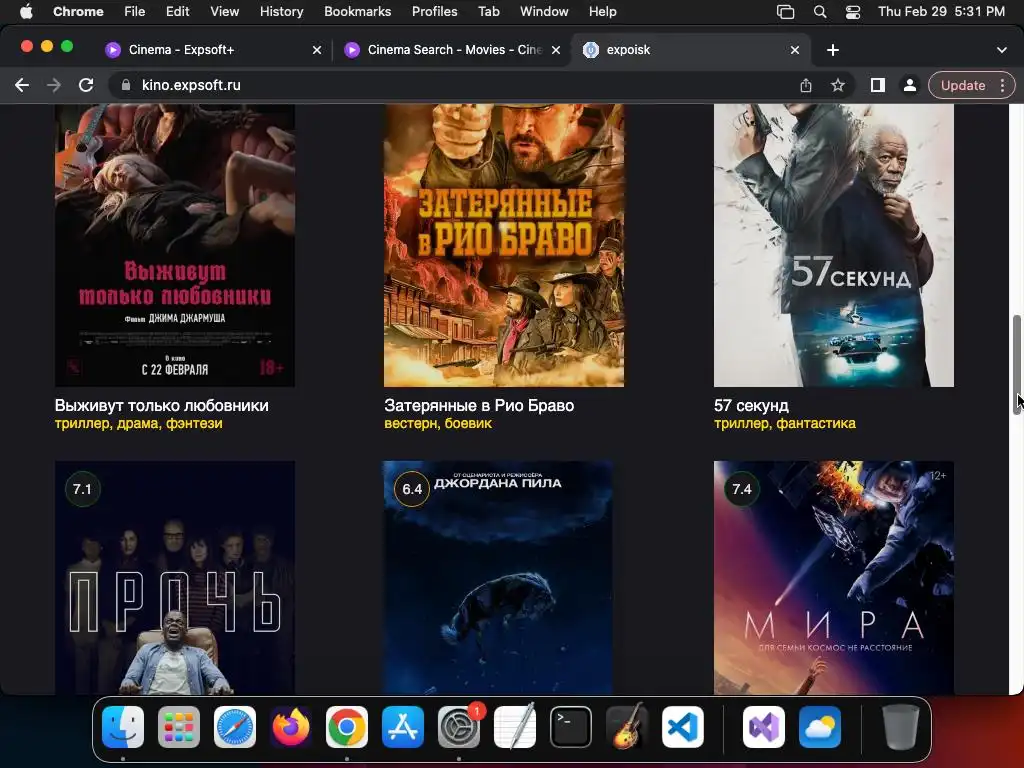Open TextEdit from the Dock
This screenshot has height=768, width=1024.
pyautogui.click(x=515, y=727)
